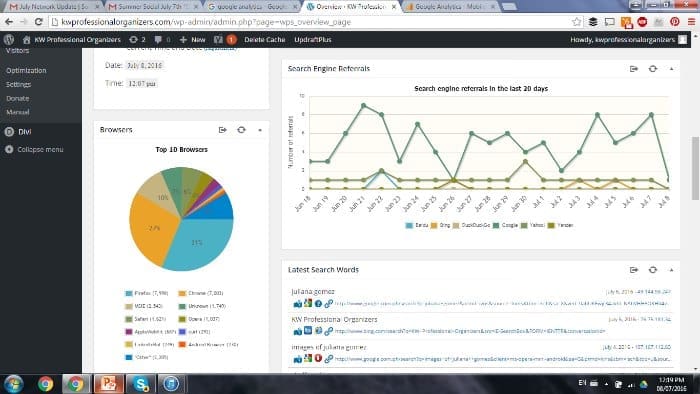This screenshot has width=700, height=394.
Task: Click the Time value 12:07 pm
Action: click(142, 83)
